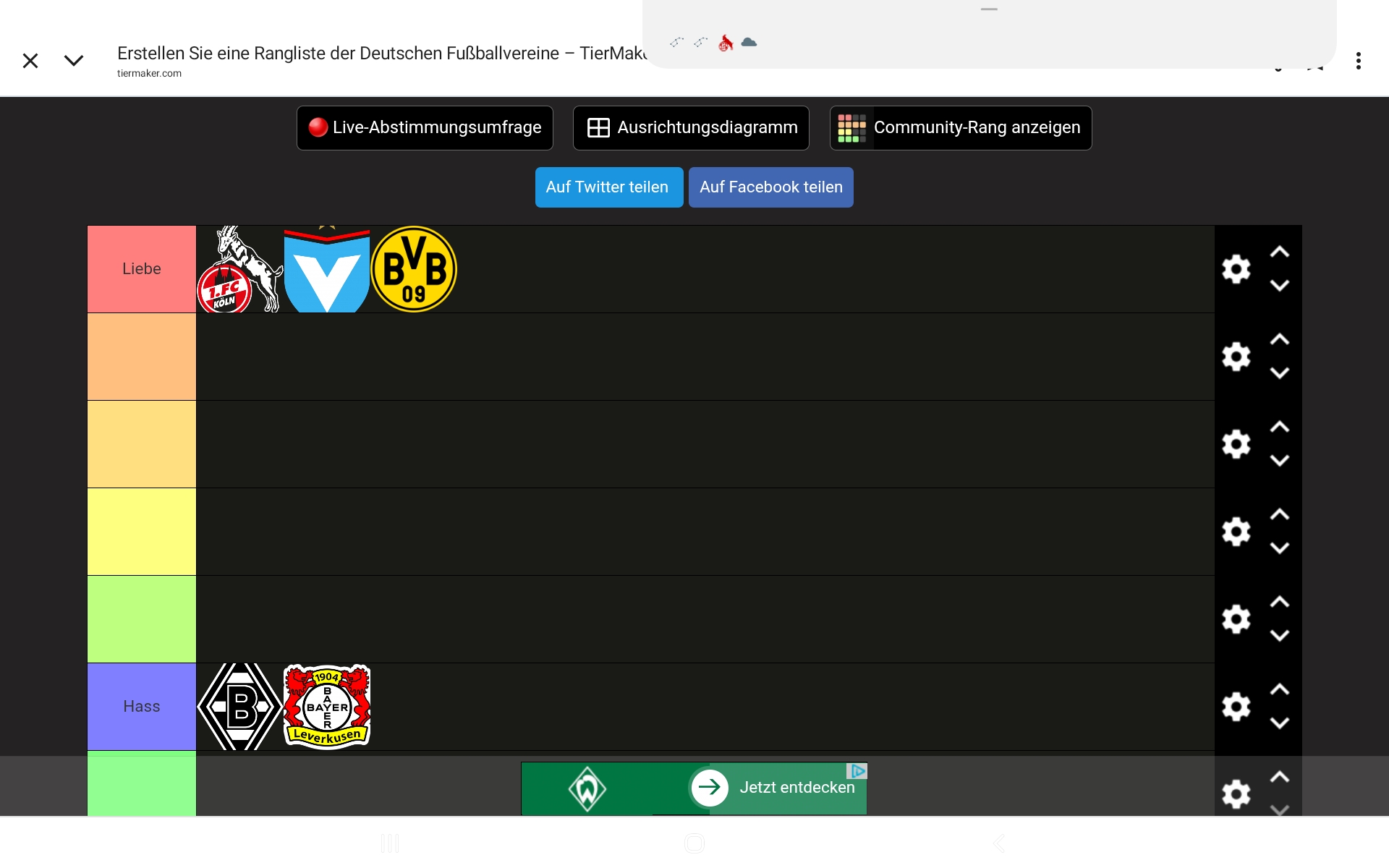Open settings gear for Hass row
Viewport: 1389px width, 868px height.
pos(1236,707)
